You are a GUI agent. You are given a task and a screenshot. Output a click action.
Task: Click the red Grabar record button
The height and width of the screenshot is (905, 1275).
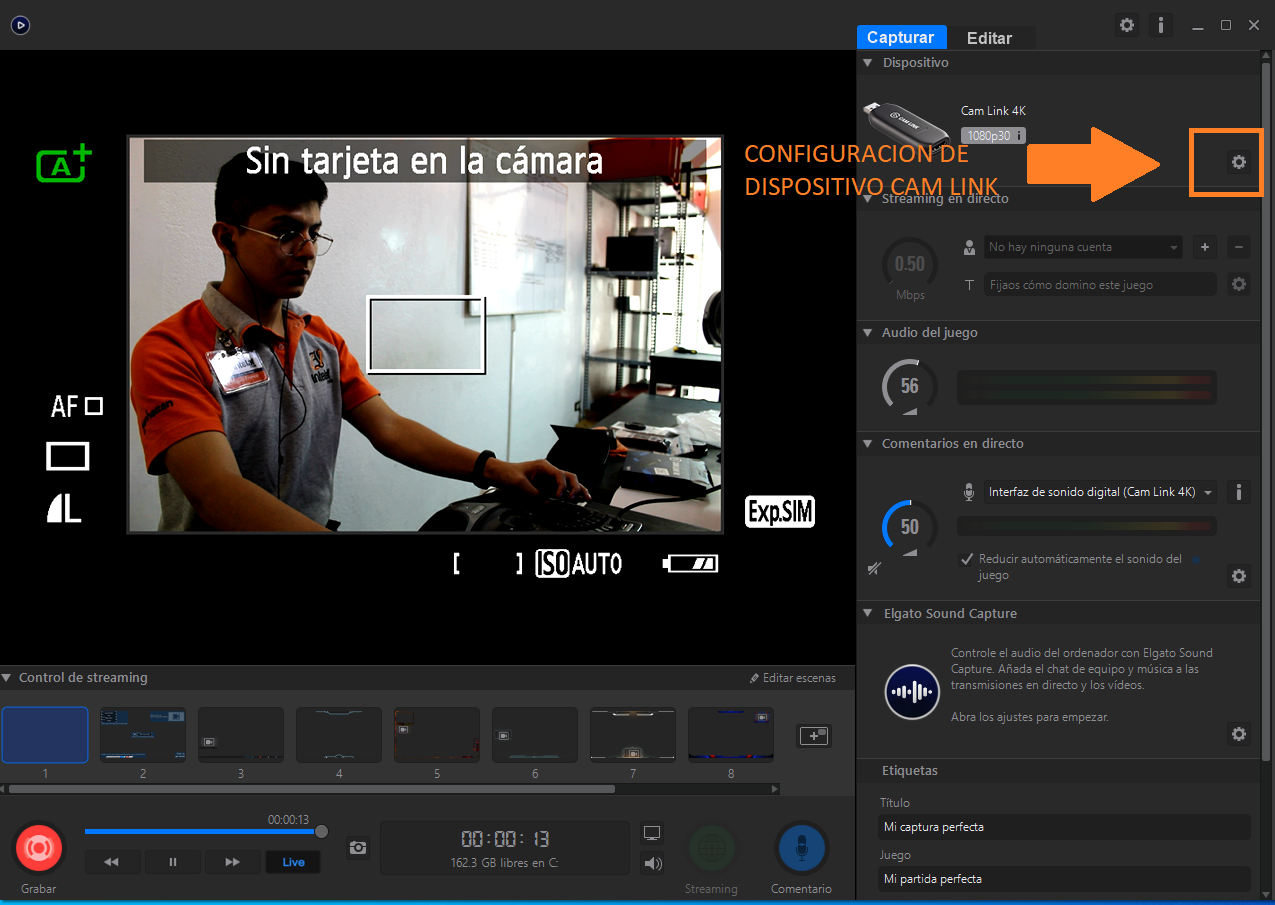coord(38,848)
